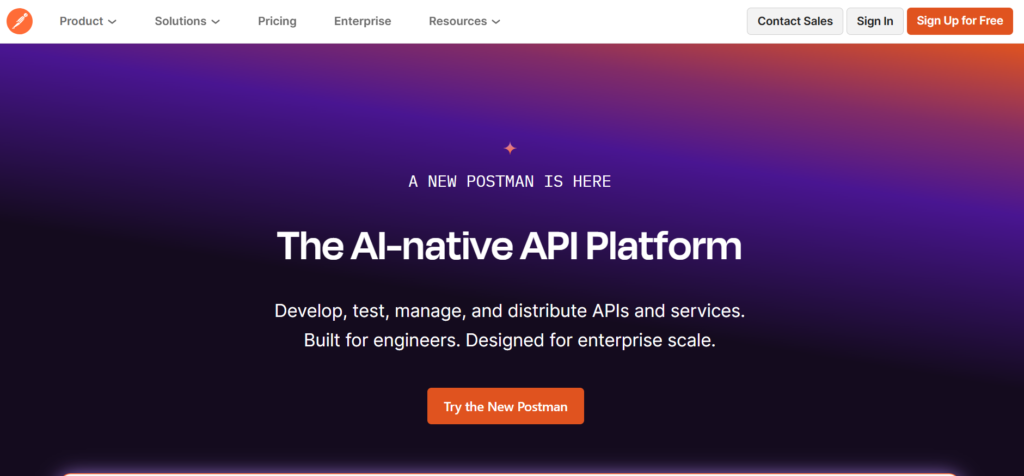This screenshot has height=476, width=1024.
Task: Click the product preview panel at page bottom
Action: click(510, 472)
